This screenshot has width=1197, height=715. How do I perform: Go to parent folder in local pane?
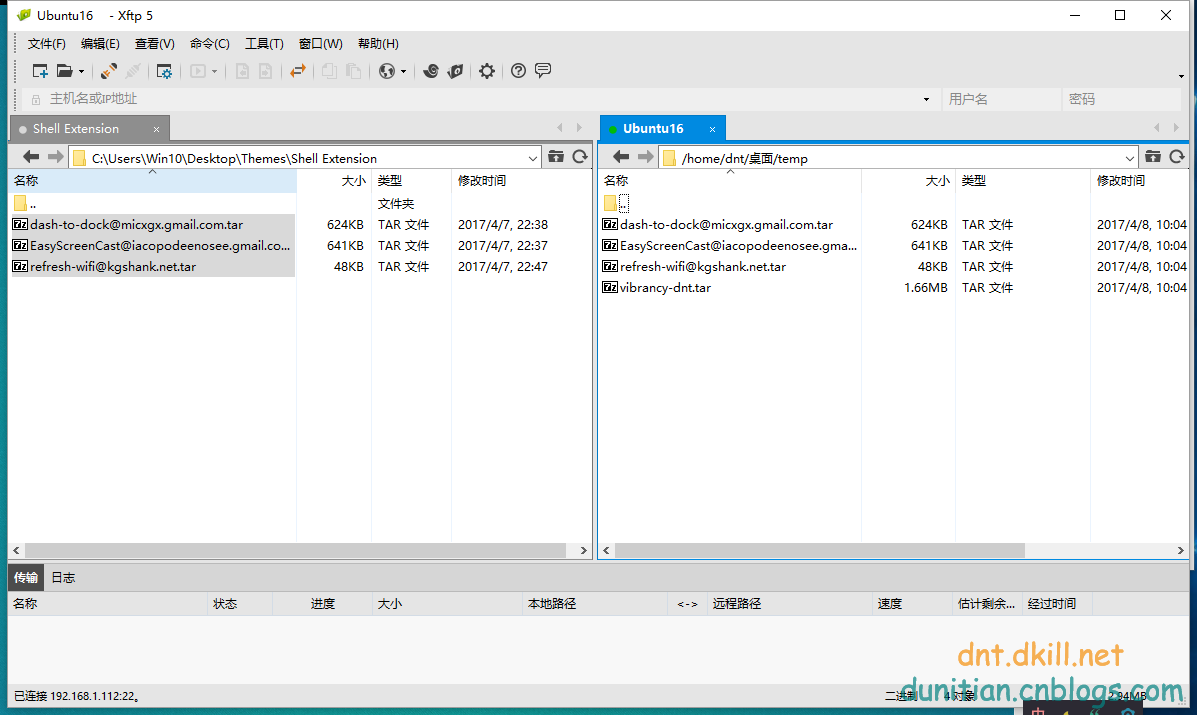click(x=556, y=156)
